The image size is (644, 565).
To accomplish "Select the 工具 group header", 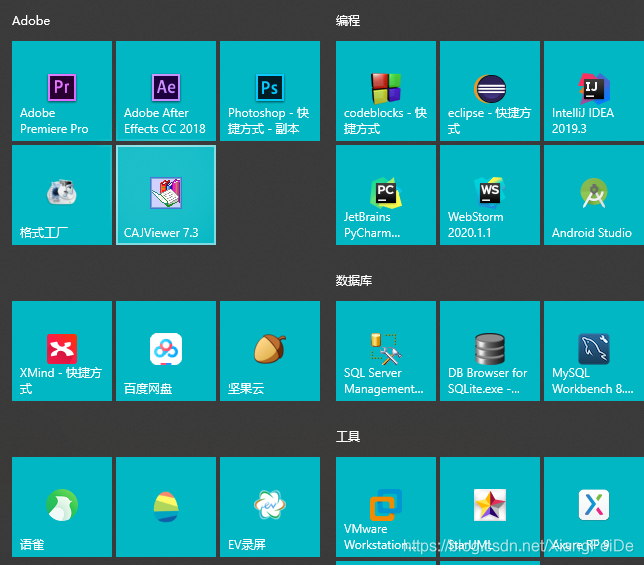I will tap(348, 436).
